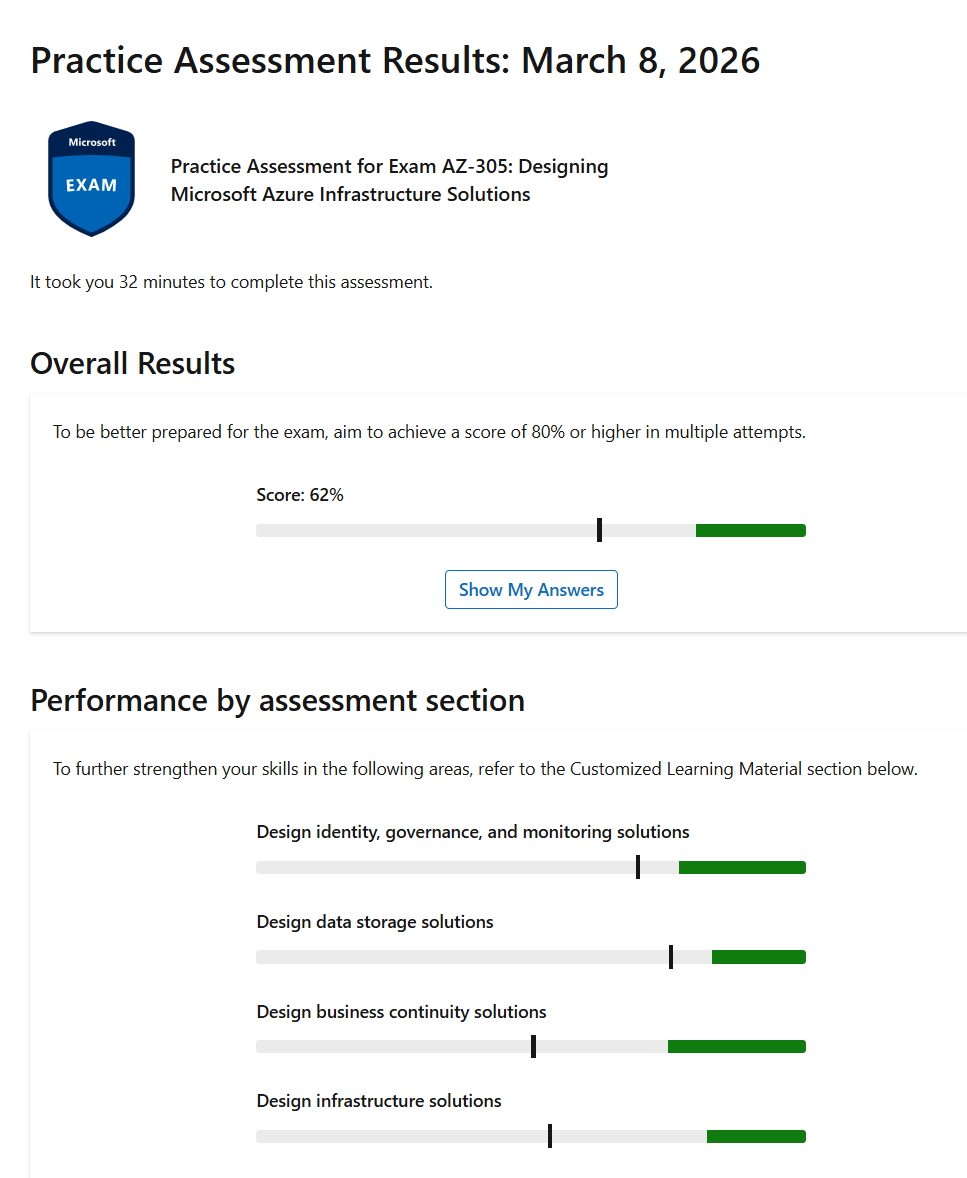Click the Practice Assessment for Exam AZ-305 title

click(x=389, y=180)
